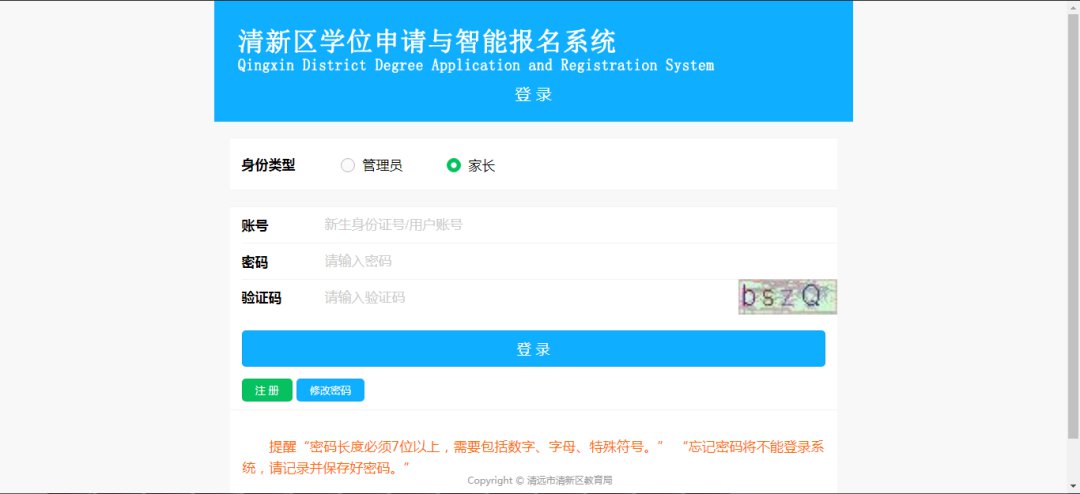Click the 清新区学位申请与智能报名系统 title

[427, 41]
